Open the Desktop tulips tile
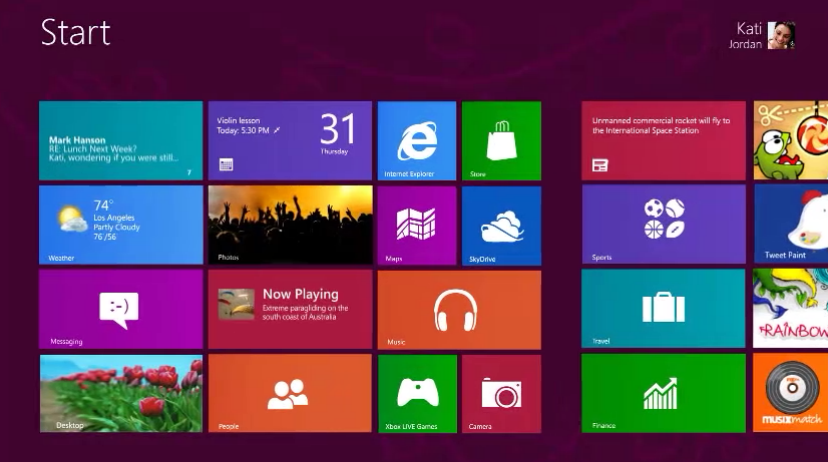 tap(120, 393)
